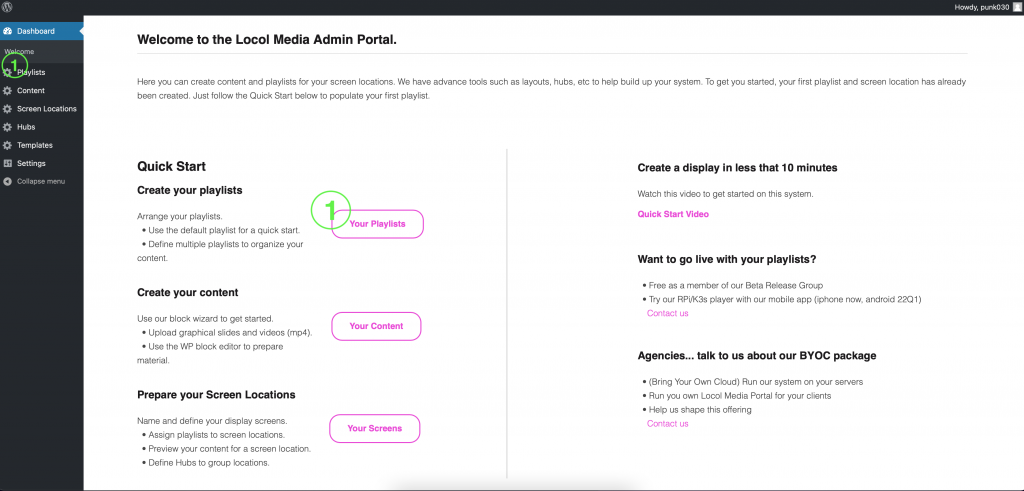Click the gear icon beside Content
The height and width of the screenshot is (491, 1024).
[8, 91]
